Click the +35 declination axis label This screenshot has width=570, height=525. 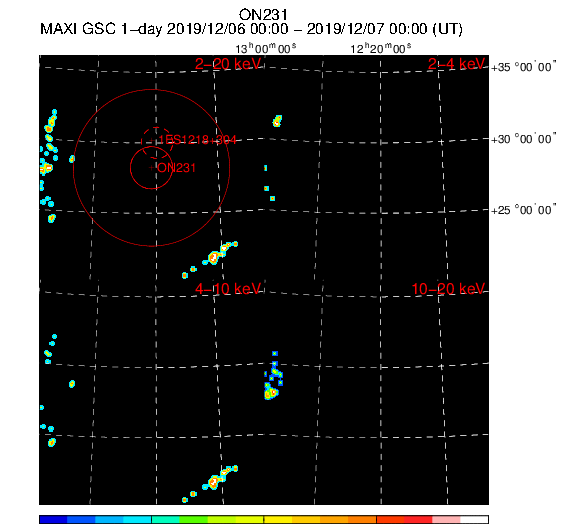[523, 67]
